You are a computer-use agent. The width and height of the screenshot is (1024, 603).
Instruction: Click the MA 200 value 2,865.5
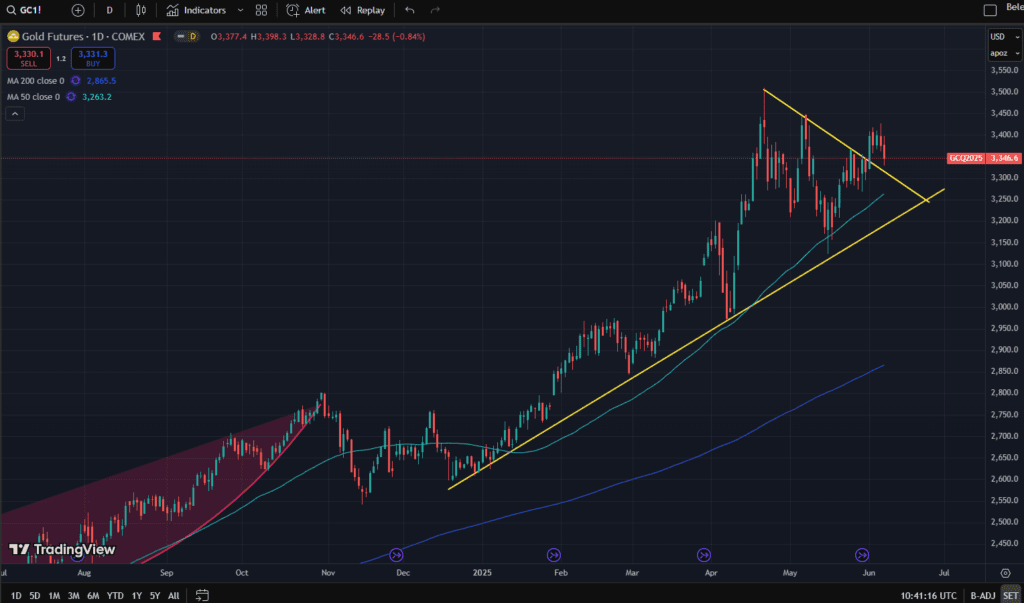pyautogui.click(x=101, y=80)
